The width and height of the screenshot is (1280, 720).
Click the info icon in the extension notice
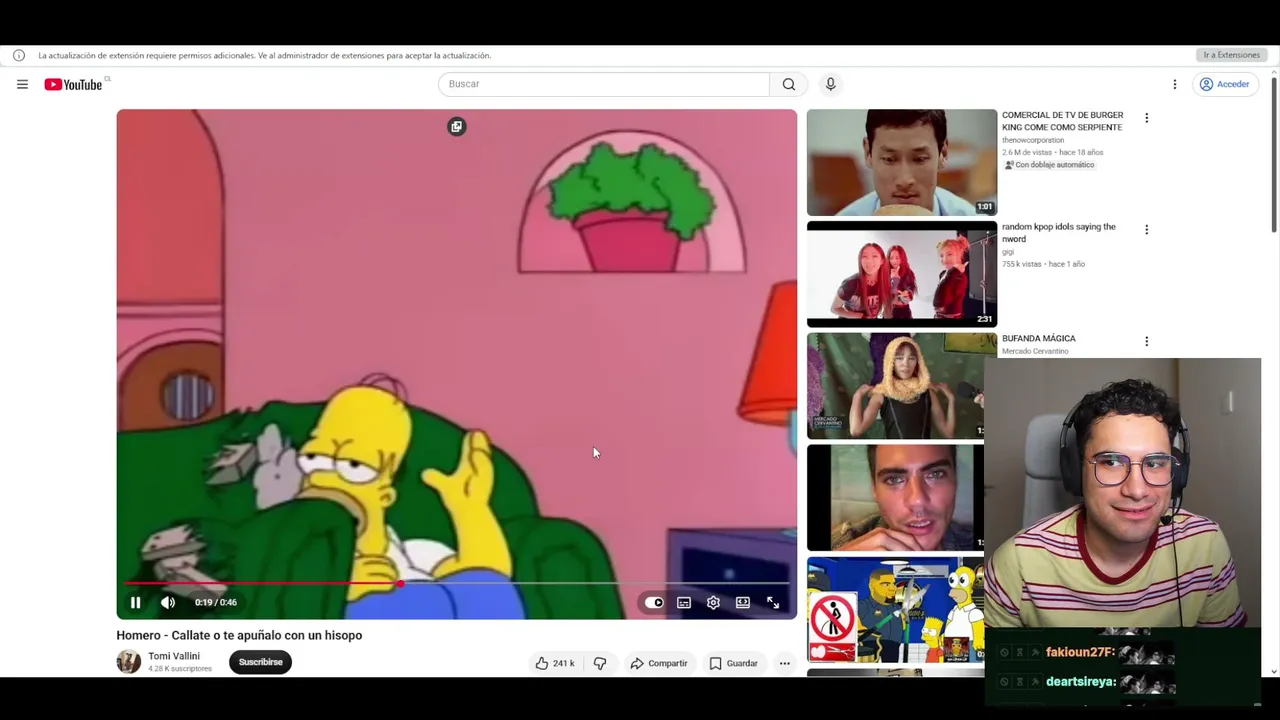18,55
